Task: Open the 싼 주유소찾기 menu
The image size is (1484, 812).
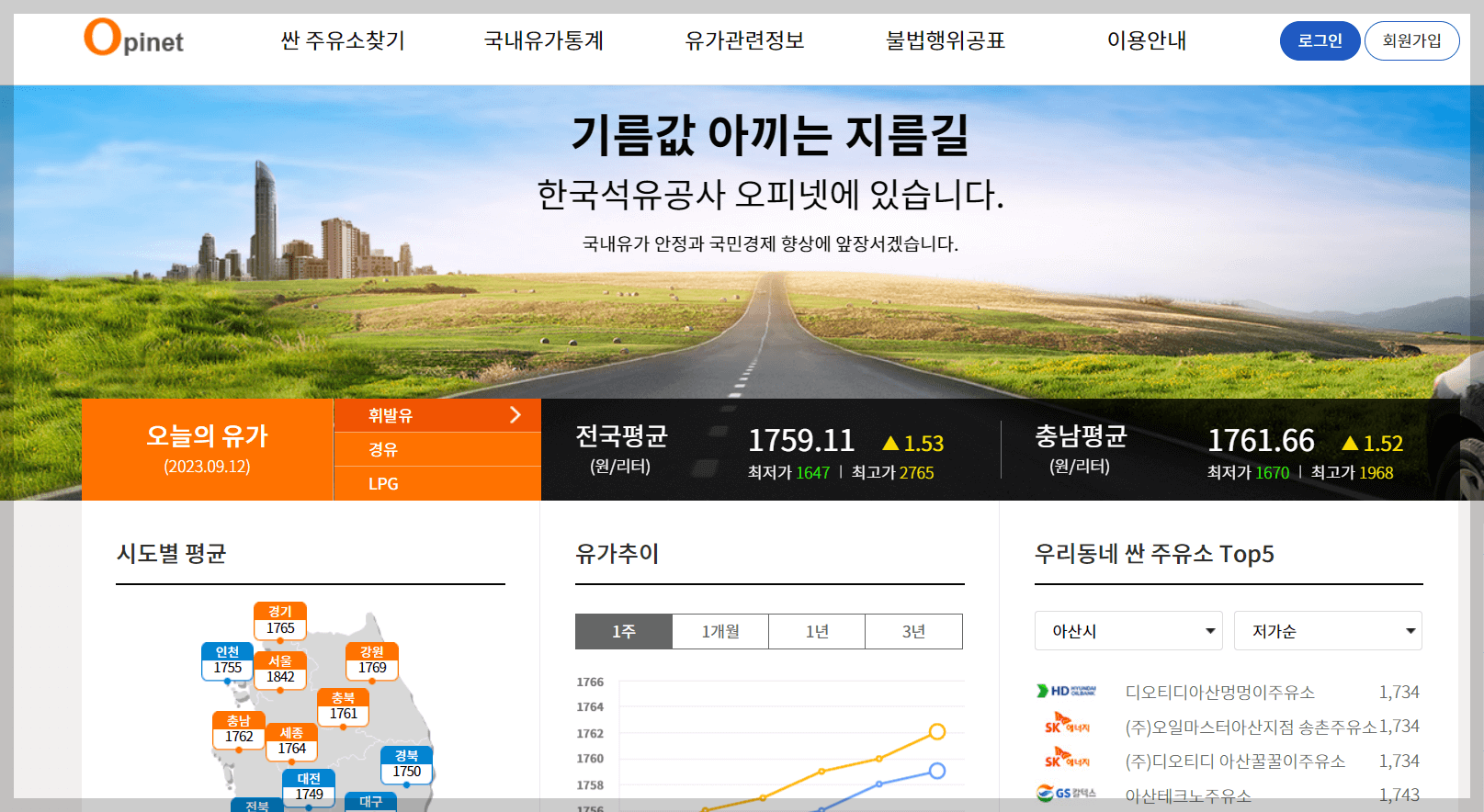Action: (x=343, y=40)
